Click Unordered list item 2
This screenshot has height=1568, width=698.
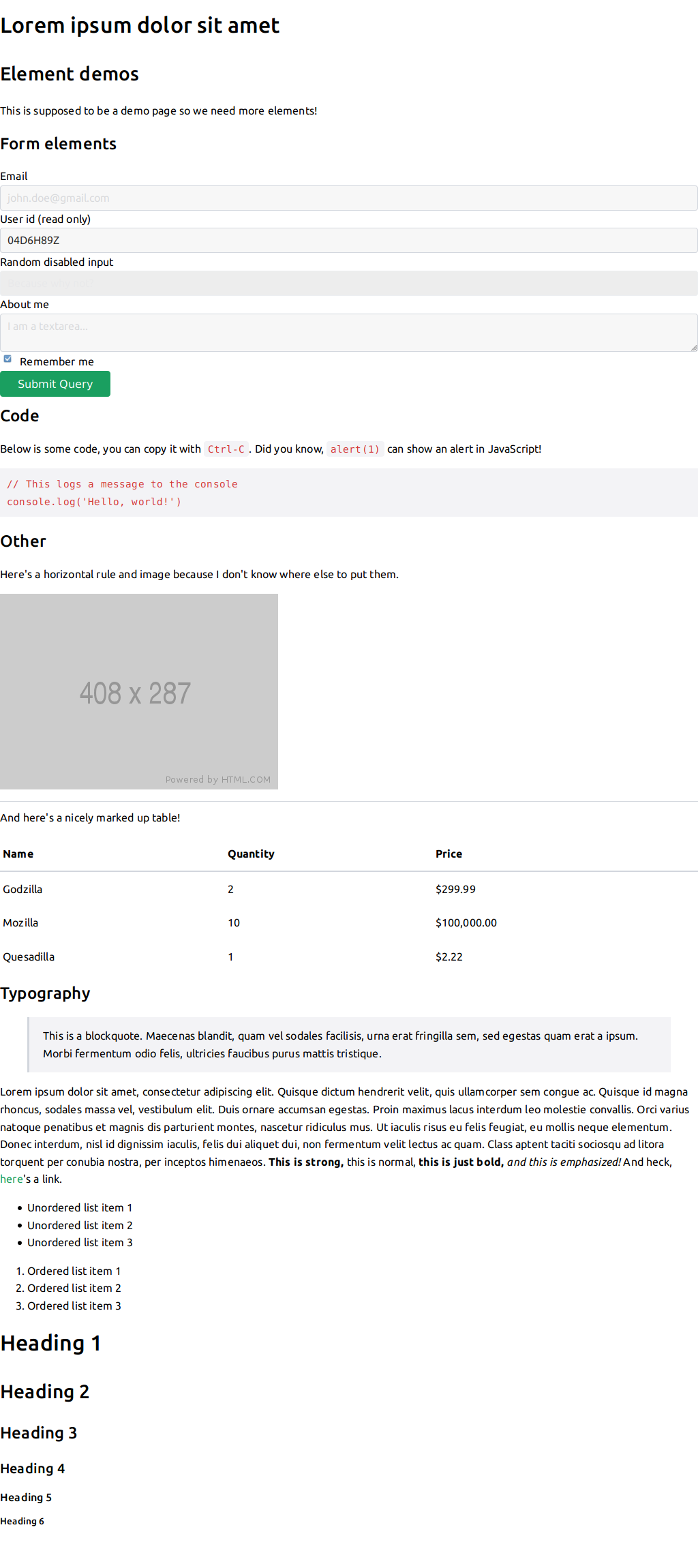coord(80,1225)
